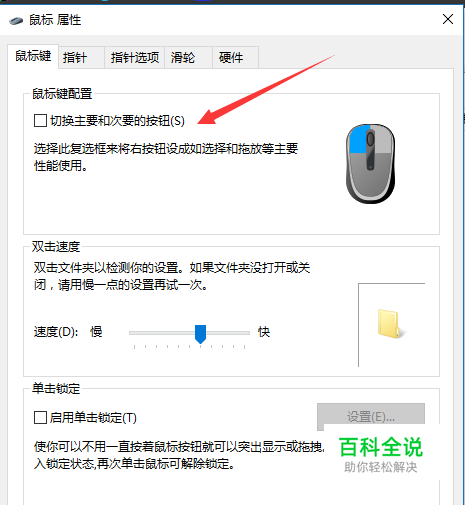Click the 双击速度 group title
This screenshot has width=465, height=505.
(x=56, y=247)
